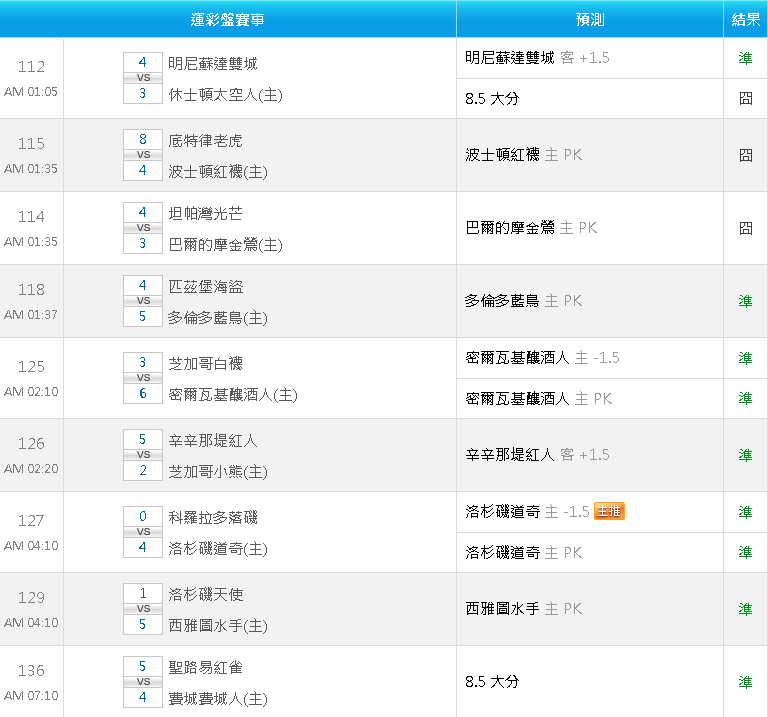
Task: Click score 6 for 密爾瓦基釀酒人
Action: [143, 393]
